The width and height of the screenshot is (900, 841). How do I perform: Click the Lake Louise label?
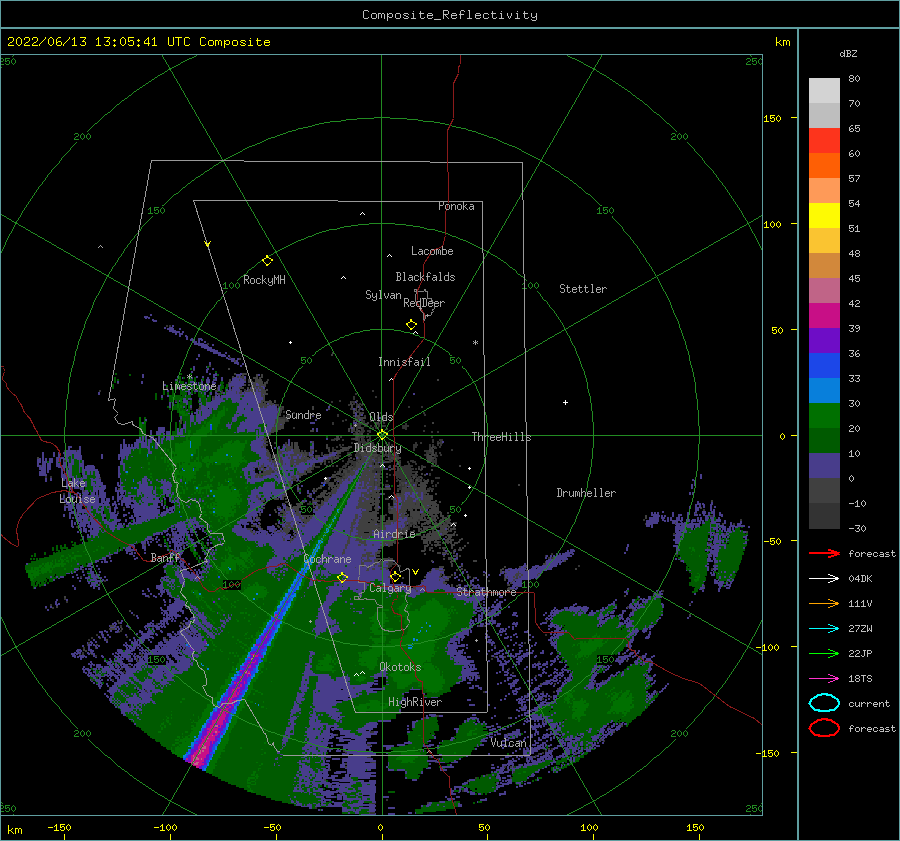coord(77,491)
